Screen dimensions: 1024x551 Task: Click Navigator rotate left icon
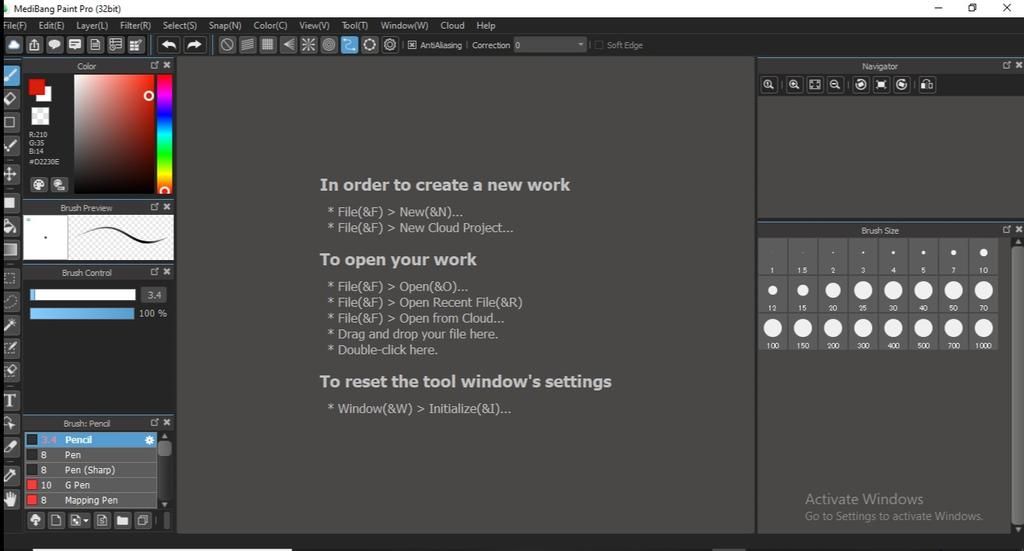tap(861, 85)
